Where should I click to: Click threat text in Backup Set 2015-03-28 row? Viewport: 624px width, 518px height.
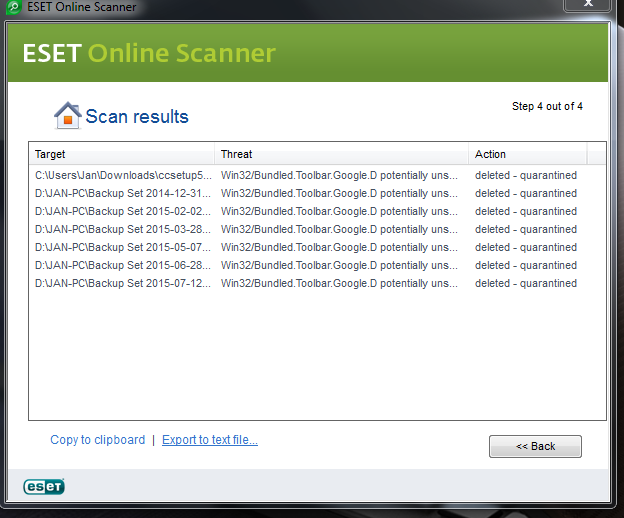pyautogui.click(x=339, y=229)
